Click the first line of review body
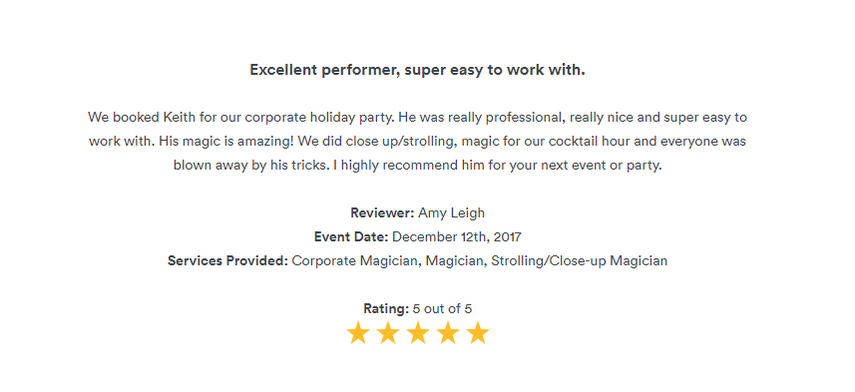The width and height of the screenshot is (855, 392). pos(417,117)
